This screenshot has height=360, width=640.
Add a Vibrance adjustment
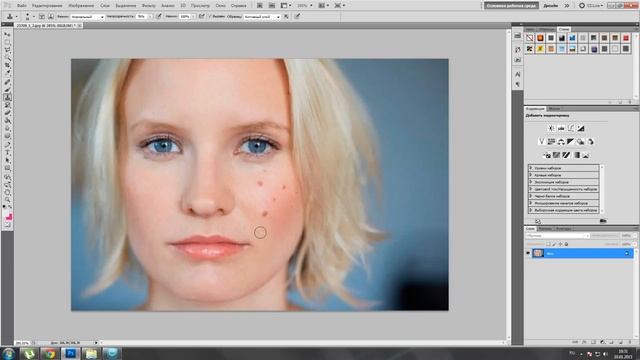(x=542, y=141)
